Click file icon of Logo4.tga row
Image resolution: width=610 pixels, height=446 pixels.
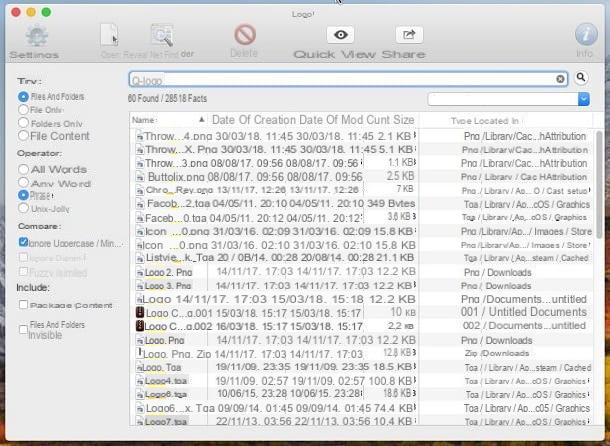tap(139, 381)
